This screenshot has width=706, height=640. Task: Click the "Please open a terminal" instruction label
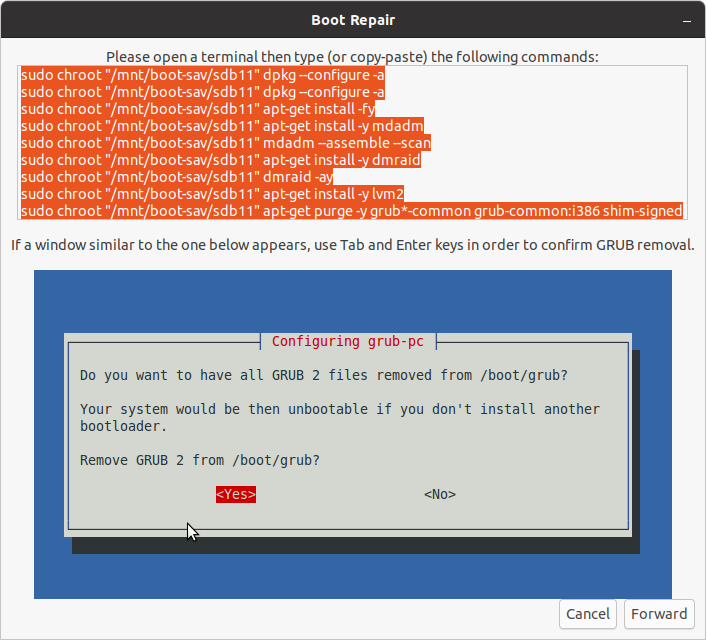[352, 57]
